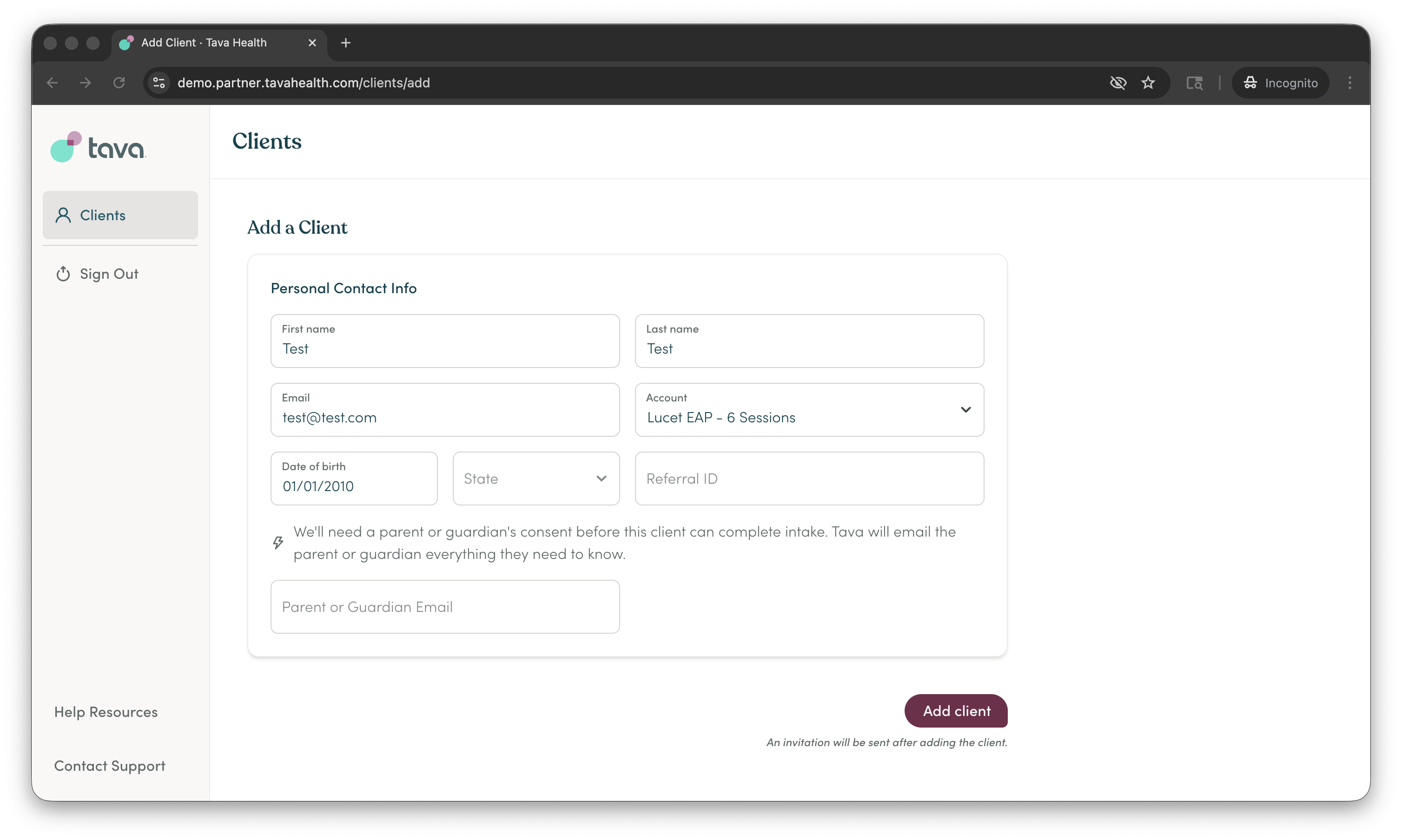The height and width of the screenshot is (840, 1402).
Task: Click the browser back arrow
Action: coord(52,83)
